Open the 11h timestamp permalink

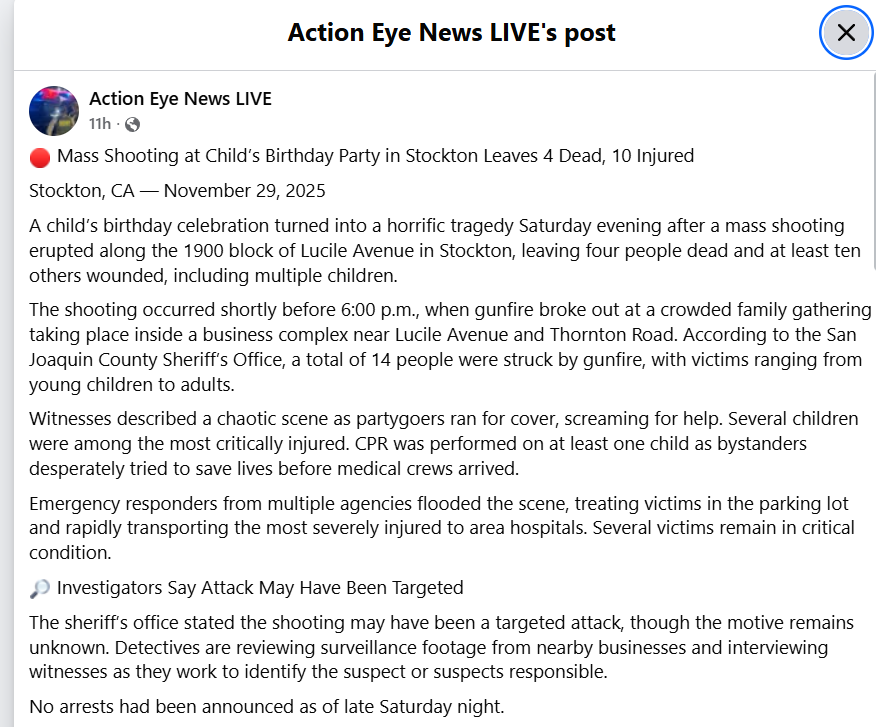coord(99,124)
